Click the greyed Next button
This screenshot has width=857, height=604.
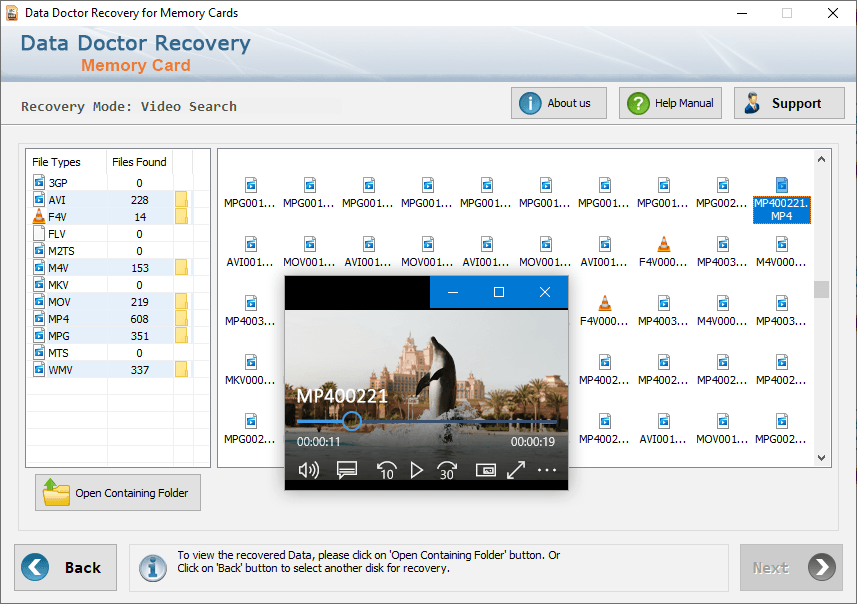(791, 567)
